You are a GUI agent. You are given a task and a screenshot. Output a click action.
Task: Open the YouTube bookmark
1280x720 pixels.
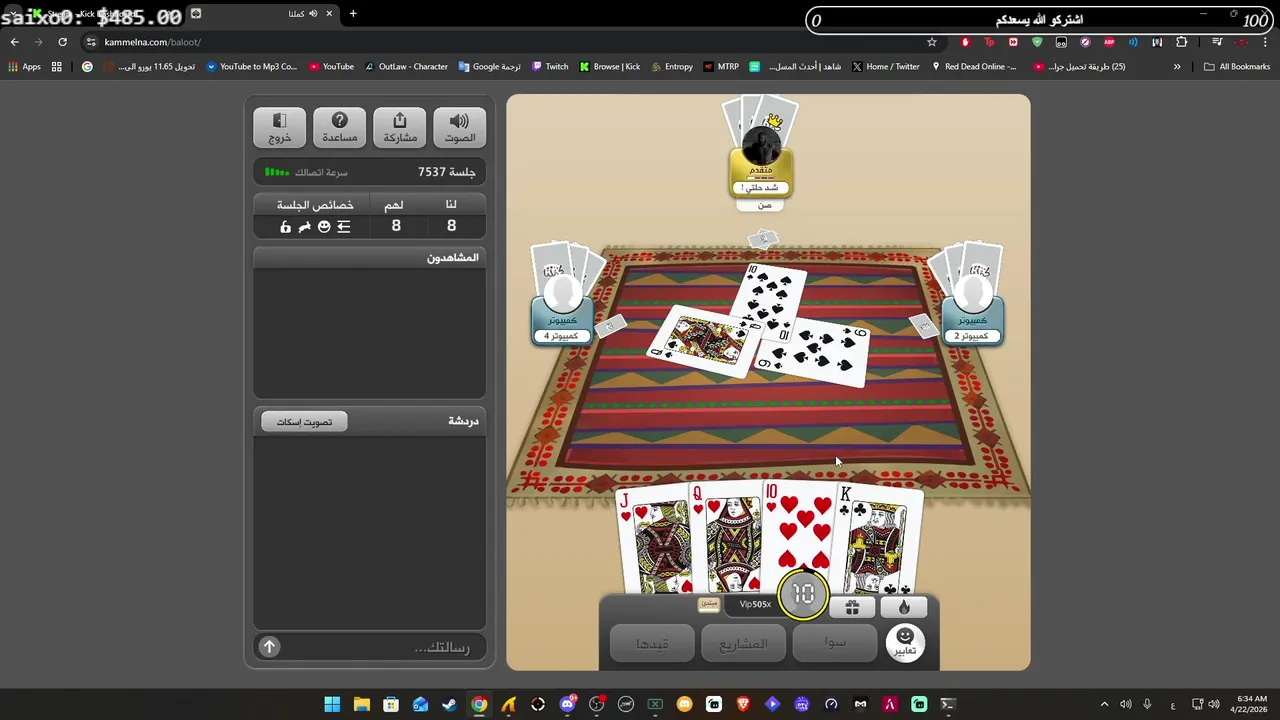click(x=331, y=67)
